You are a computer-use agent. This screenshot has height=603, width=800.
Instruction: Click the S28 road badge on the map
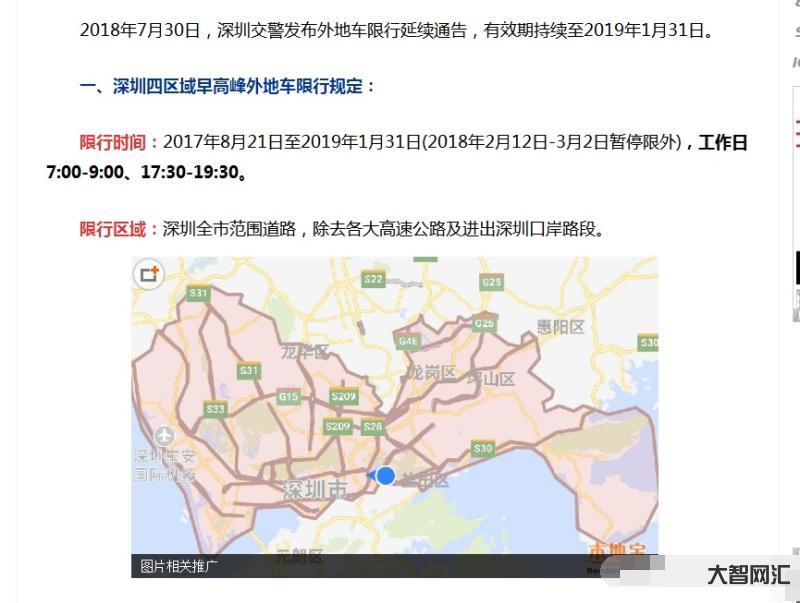pos(372,427)
